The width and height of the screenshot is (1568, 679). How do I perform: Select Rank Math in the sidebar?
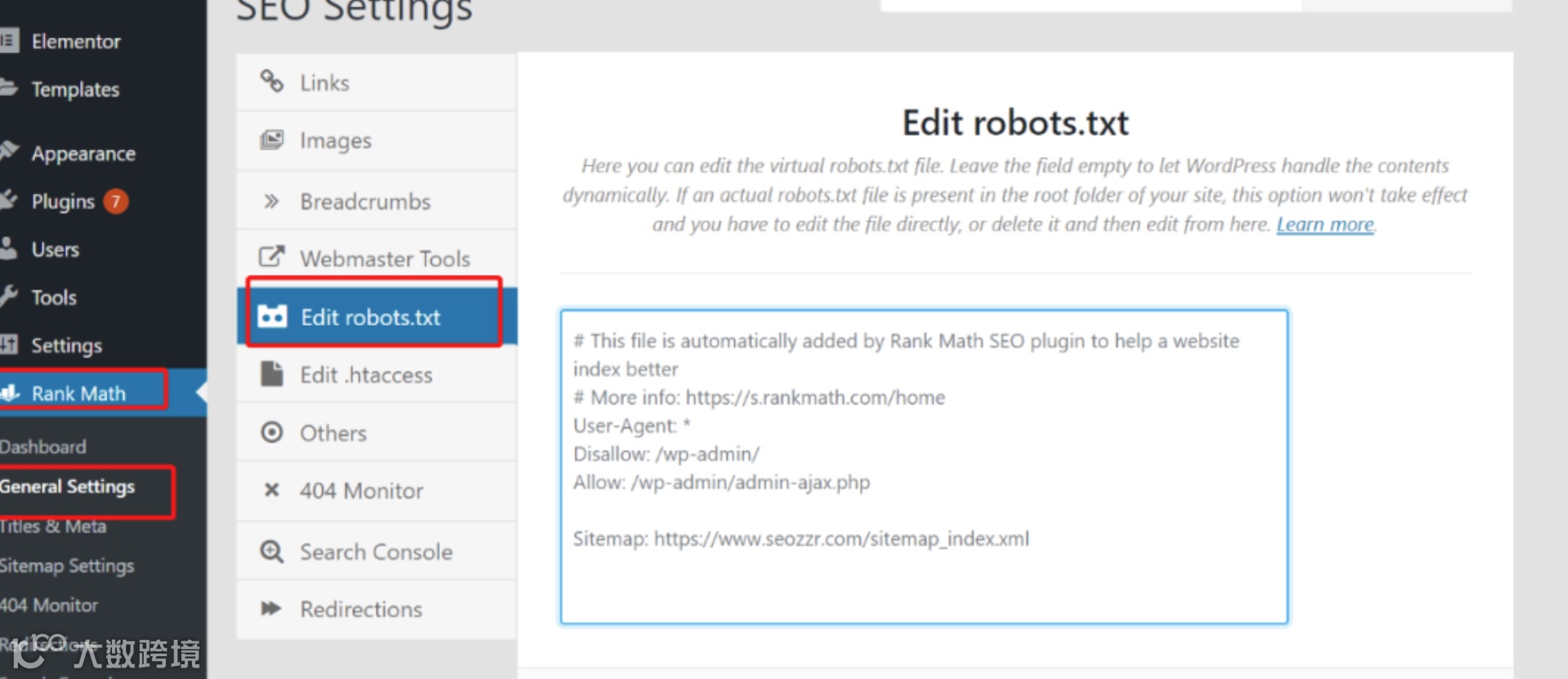103,393
